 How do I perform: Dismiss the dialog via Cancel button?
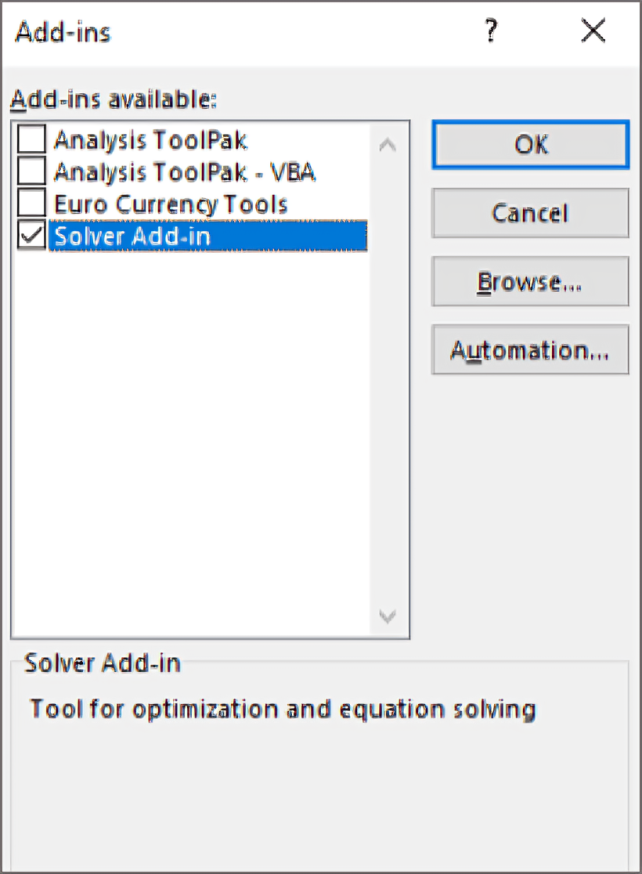click(531, 213)
